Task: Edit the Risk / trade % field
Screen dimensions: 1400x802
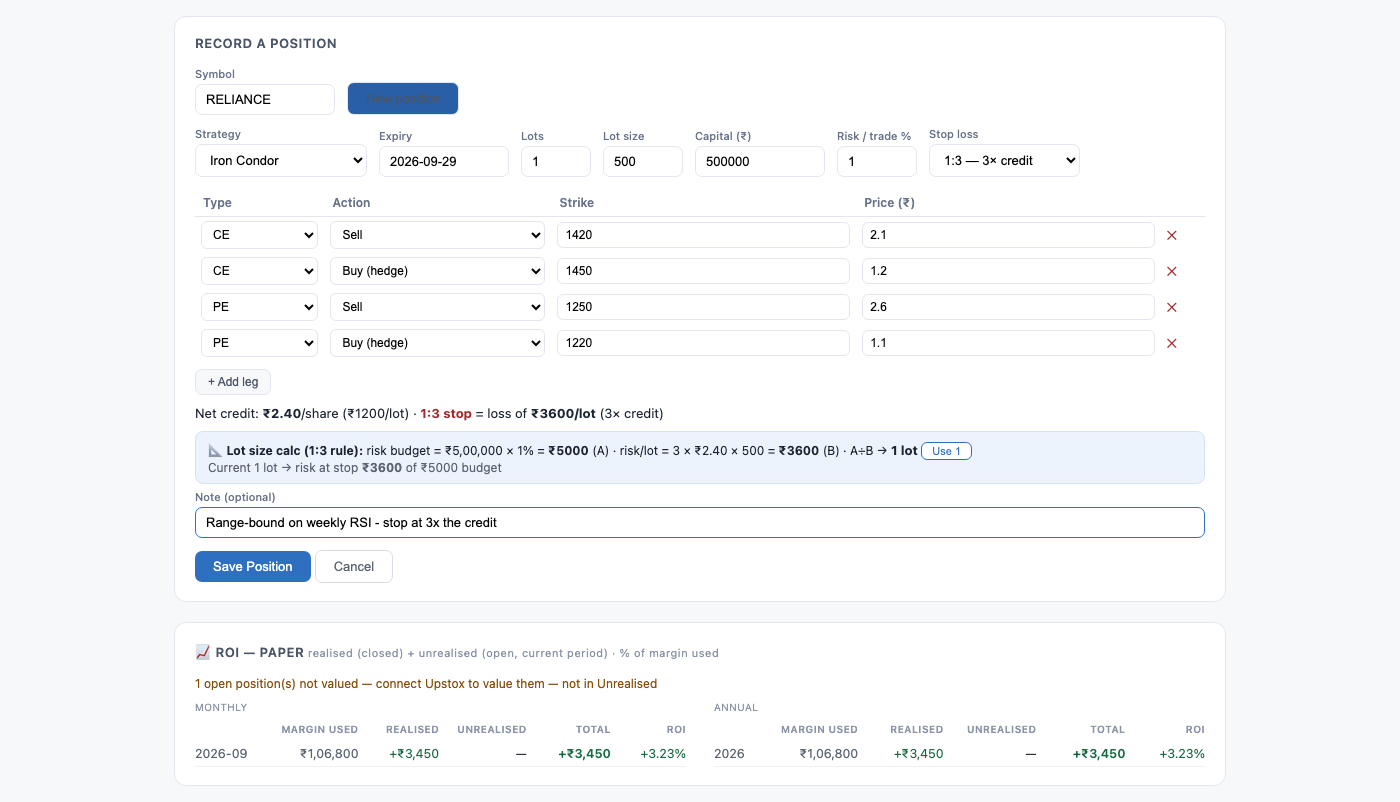Action: coord(877,161)
